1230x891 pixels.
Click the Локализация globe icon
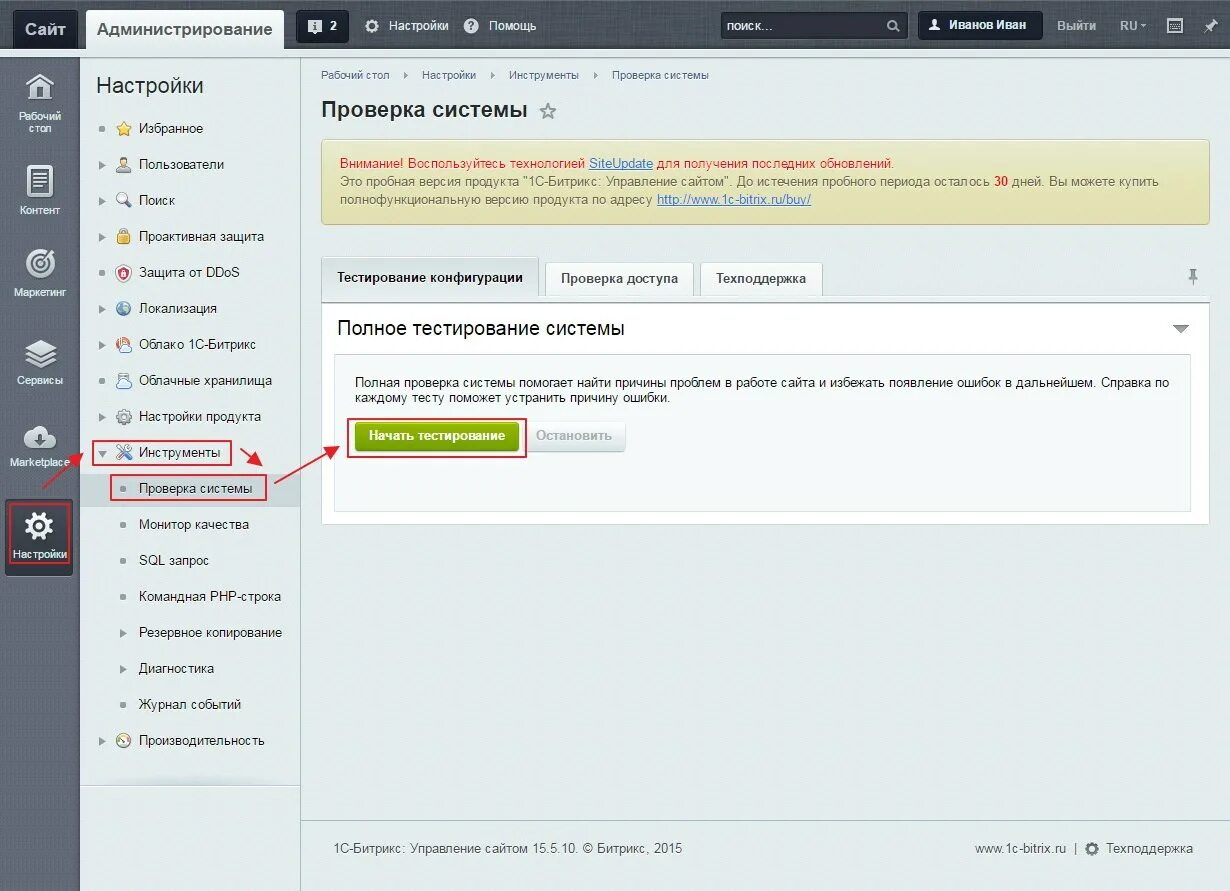(123, 308)
